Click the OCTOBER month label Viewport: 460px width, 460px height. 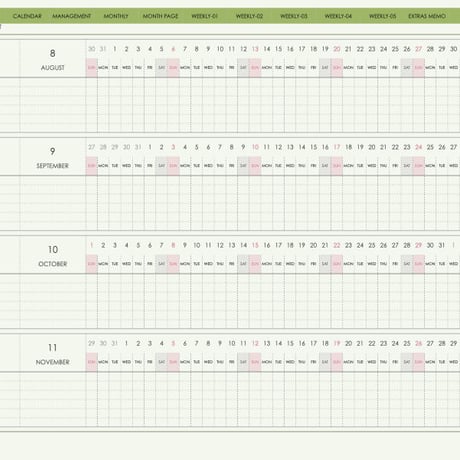53,264
